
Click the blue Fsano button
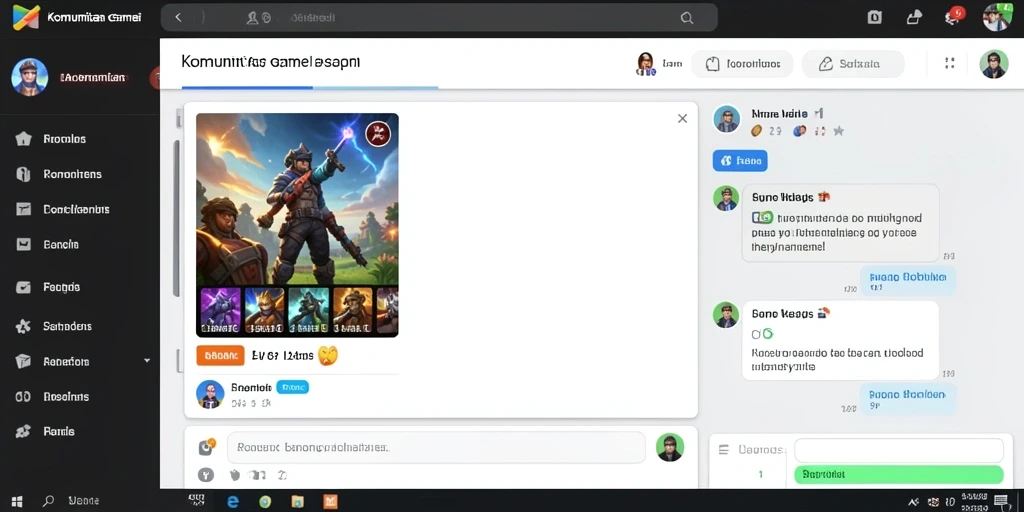[740, 161]
